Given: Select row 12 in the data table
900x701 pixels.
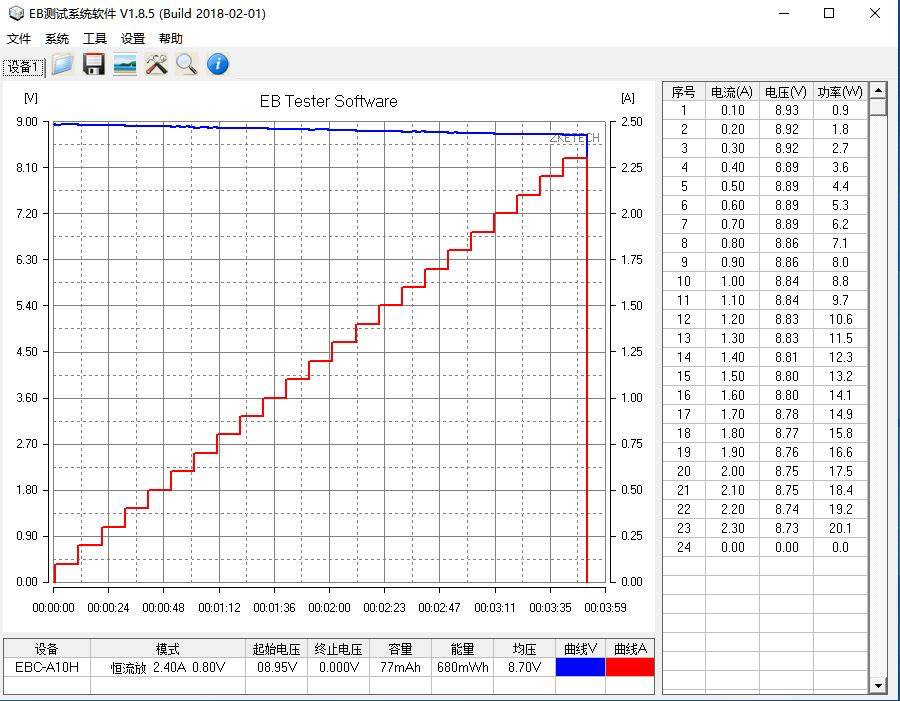Looking at the screenshot, I should coord(764,319).
